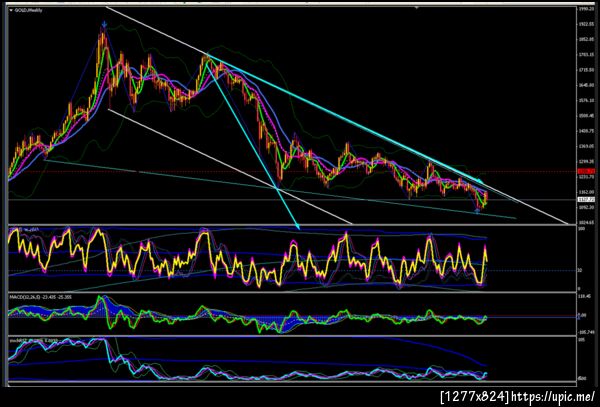Expand the GOLD Weekly chart title dropdown triangle
The width and height of the screenshot is (600, 407).
point(11,10)
